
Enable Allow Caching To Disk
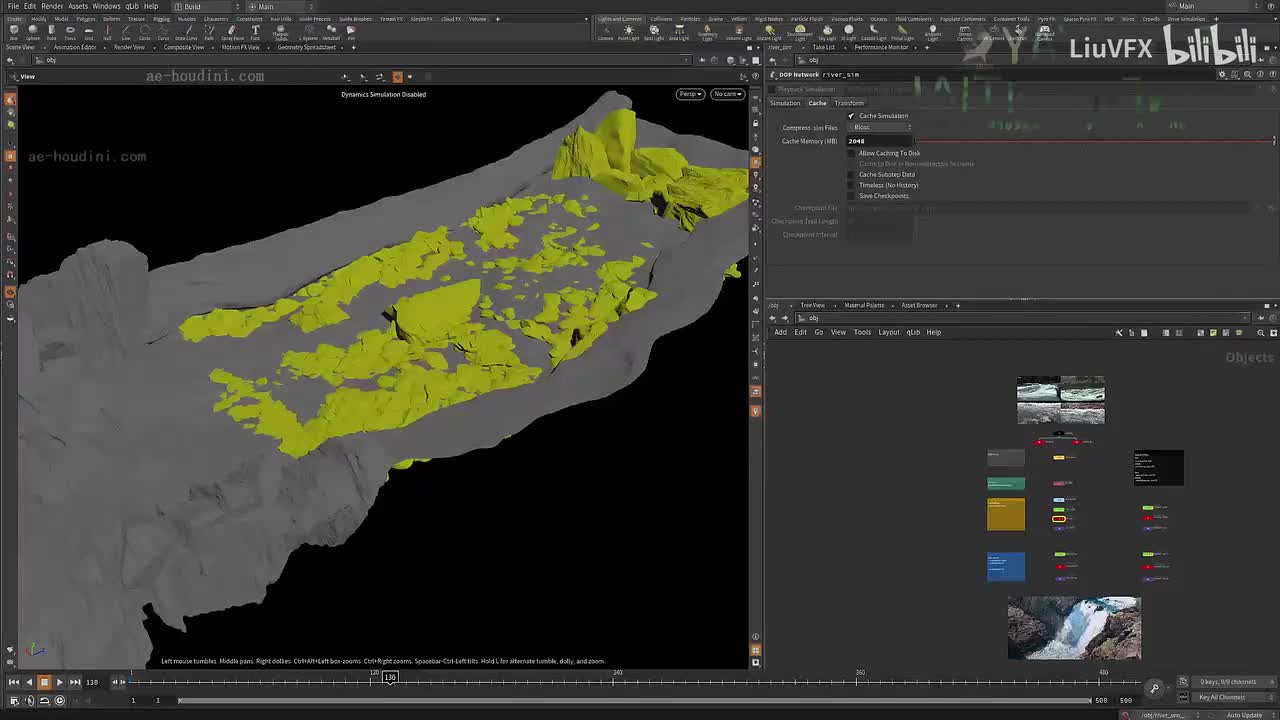tap(851, 153)
